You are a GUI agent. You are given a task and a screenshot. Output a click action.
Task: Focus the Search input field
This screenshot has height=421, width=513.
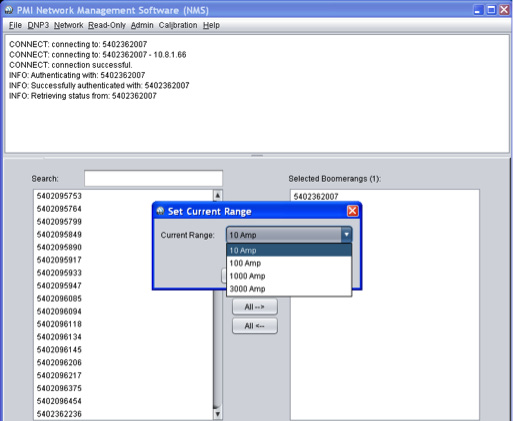pyautogui.click(x=153, y=178)
